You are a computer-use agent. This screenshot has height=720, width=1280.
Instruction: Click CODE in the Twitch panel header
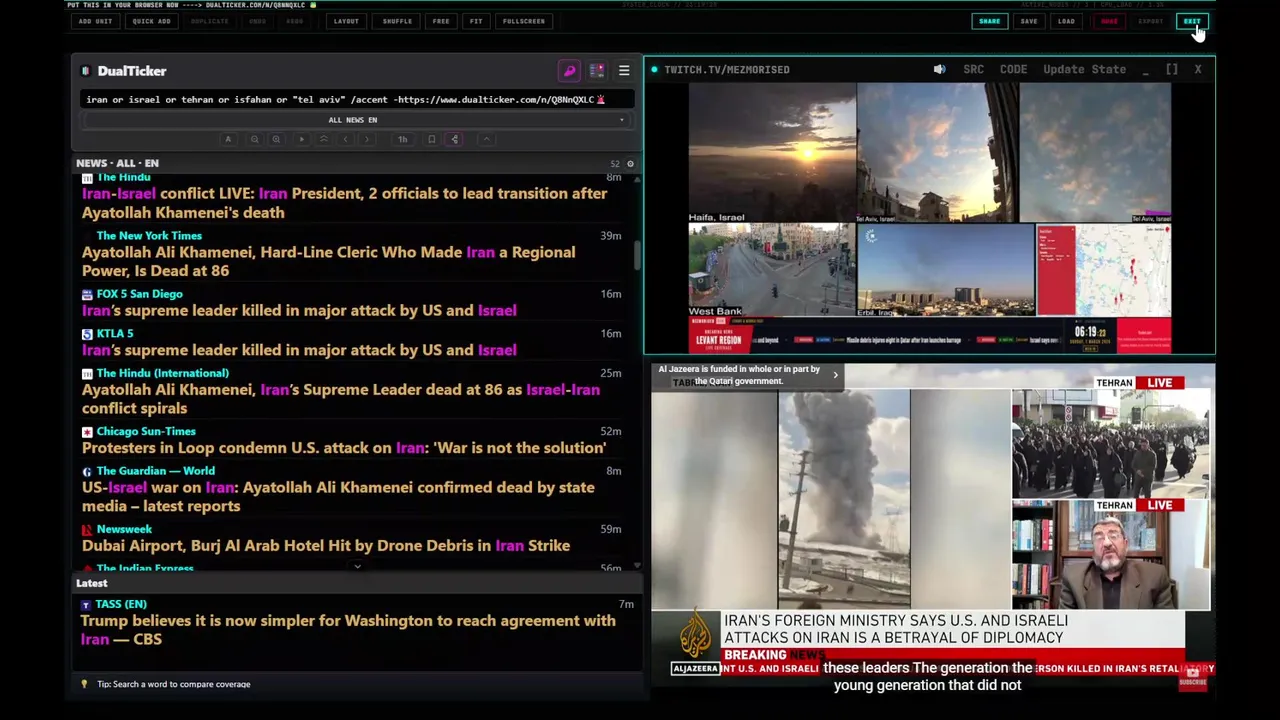(x=1013, y=69)
